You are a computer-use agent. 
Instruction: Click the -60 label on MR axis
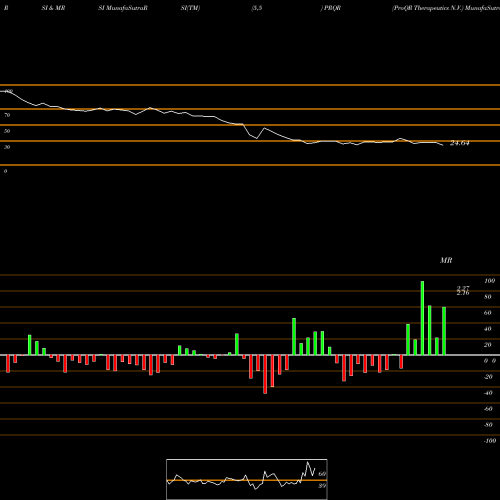coord(488,409)
